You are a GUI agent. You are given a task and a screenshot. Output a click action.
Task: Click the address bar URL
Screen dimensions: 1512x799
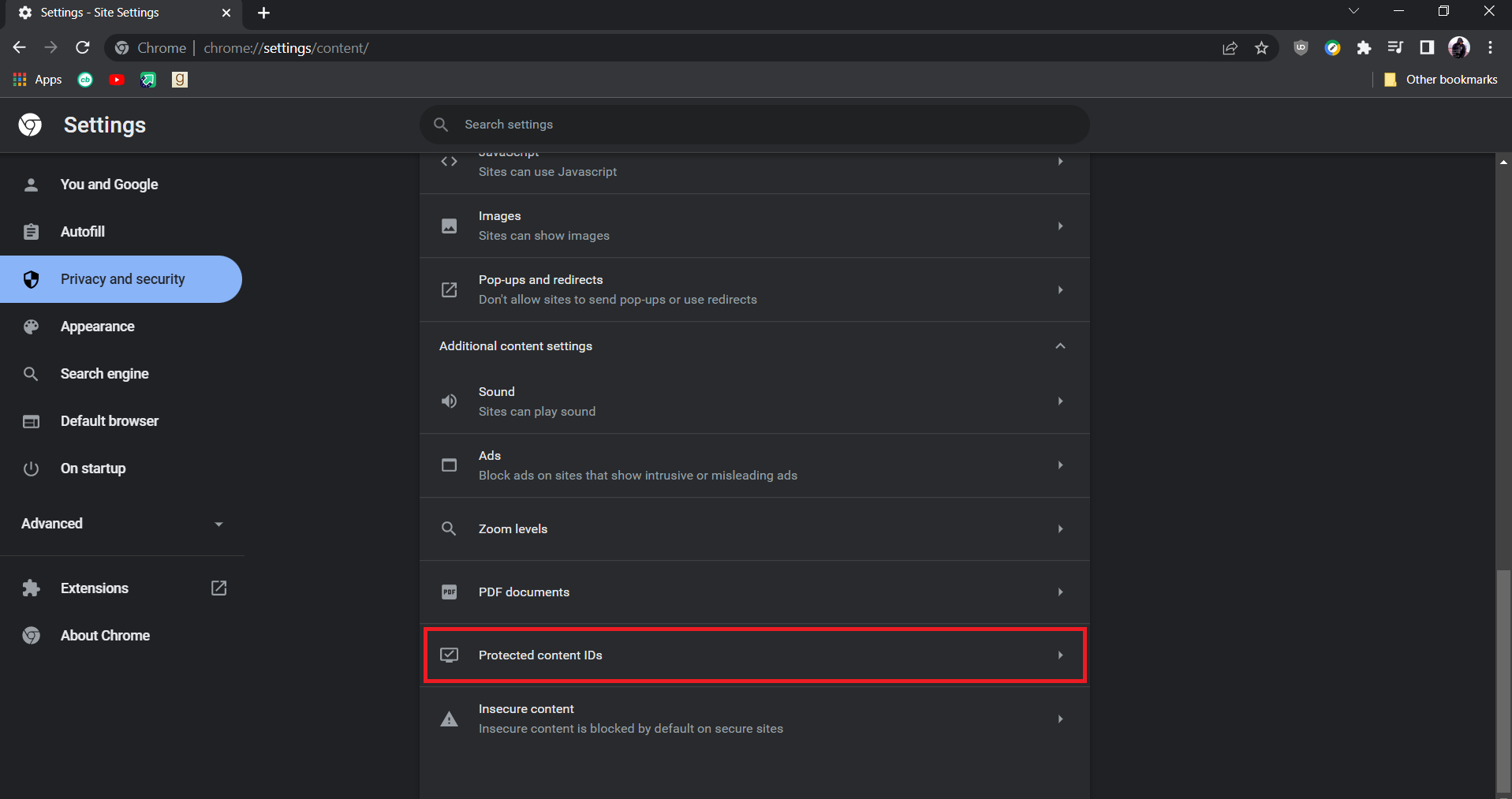(286, 48)
